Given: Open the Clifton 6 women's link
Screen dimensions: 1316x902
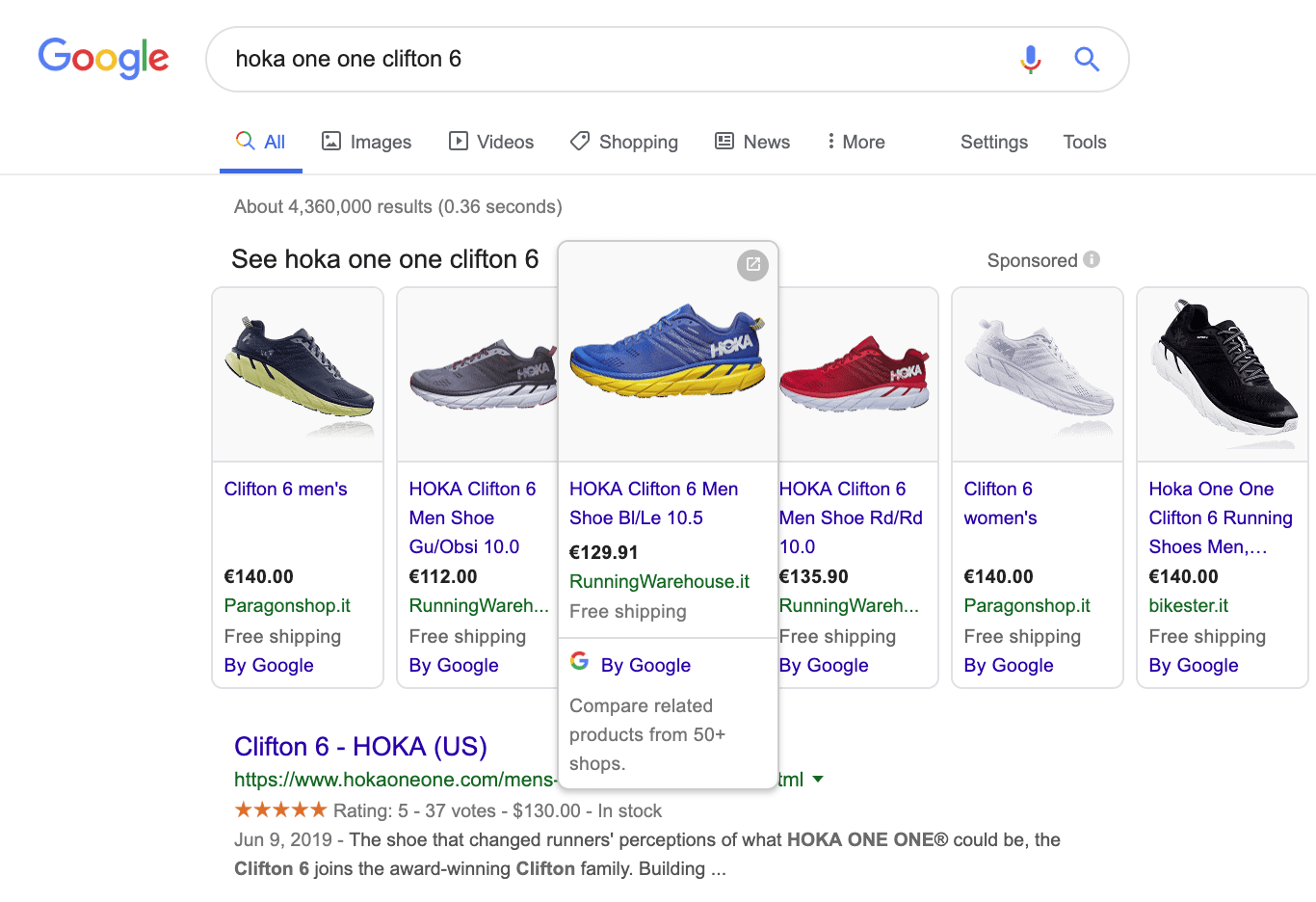Looking at the screenshot, I should 1000,503.
